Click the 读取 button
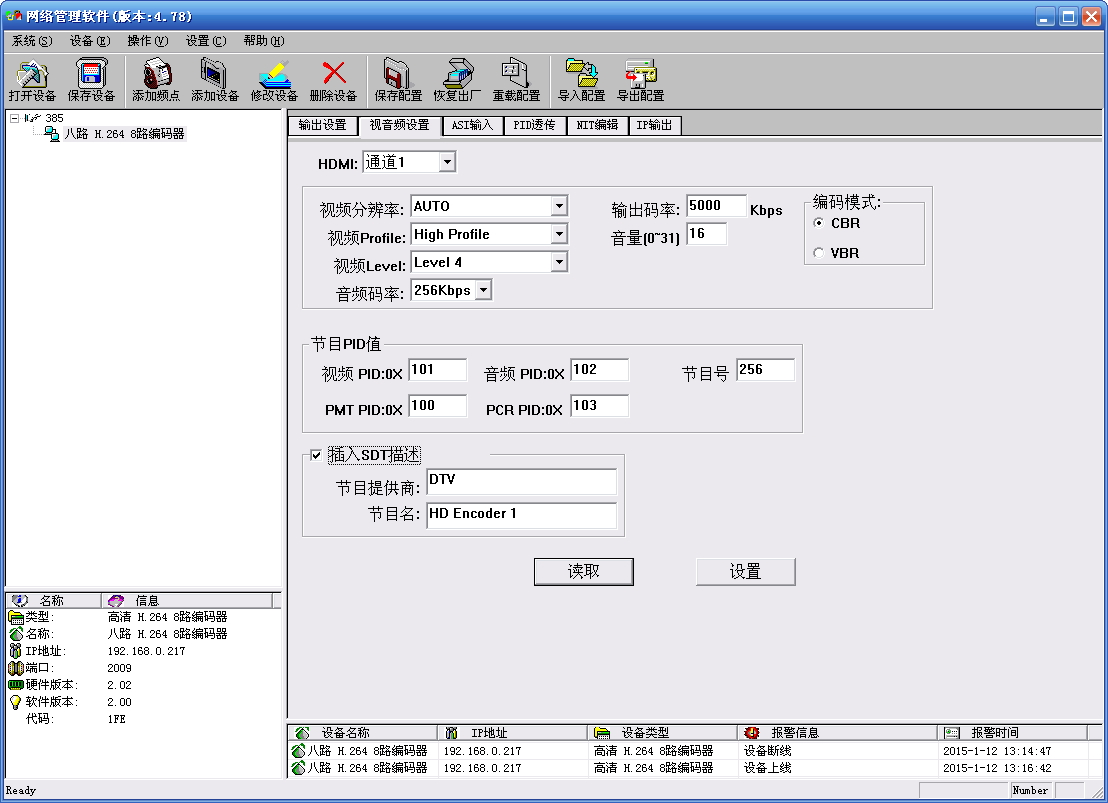 [584, 571]
